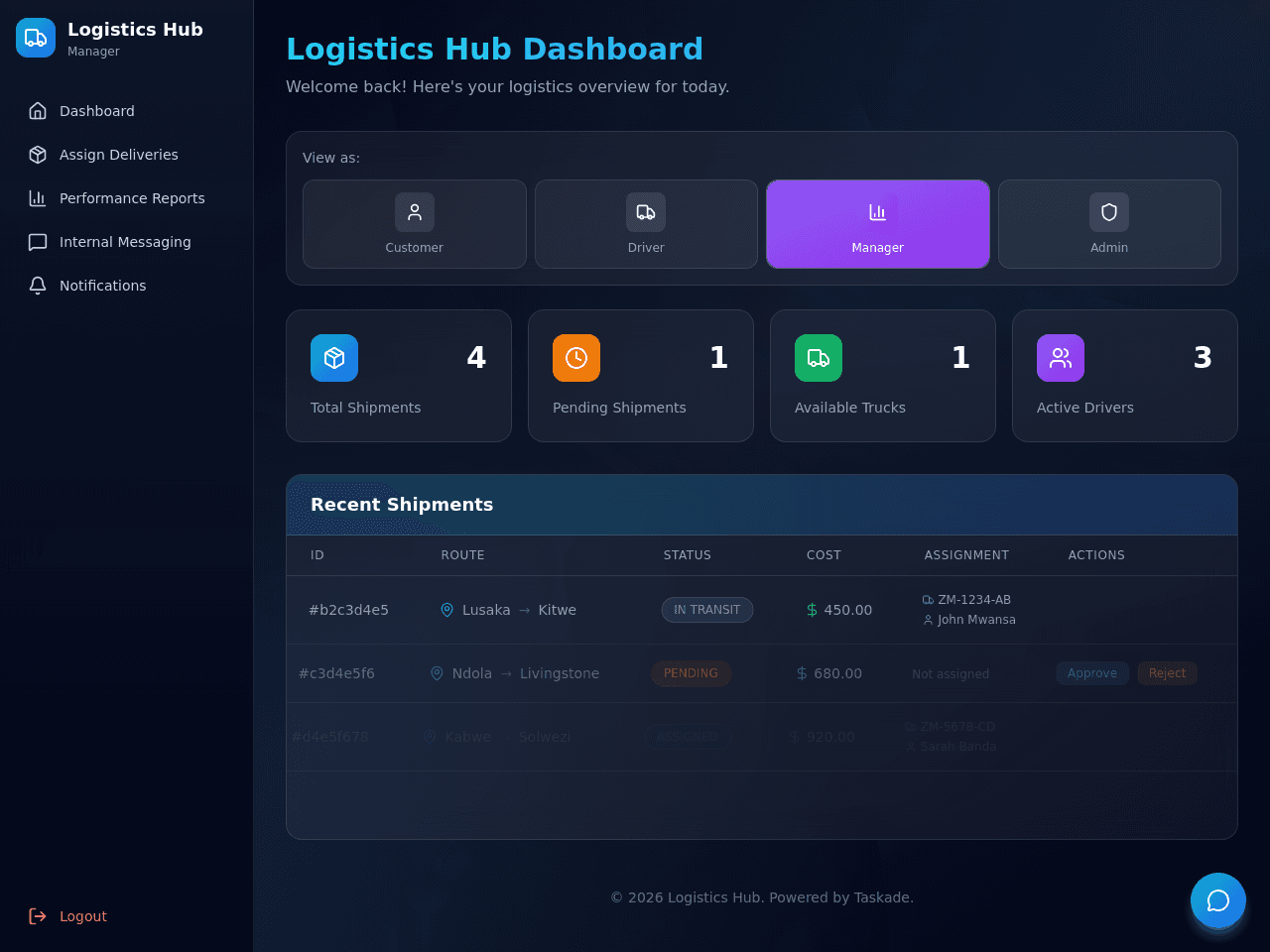This screenshot has height=952, width=1270.
Task: Click the location pin beside Lusaka
Action: tap(447, 610)
